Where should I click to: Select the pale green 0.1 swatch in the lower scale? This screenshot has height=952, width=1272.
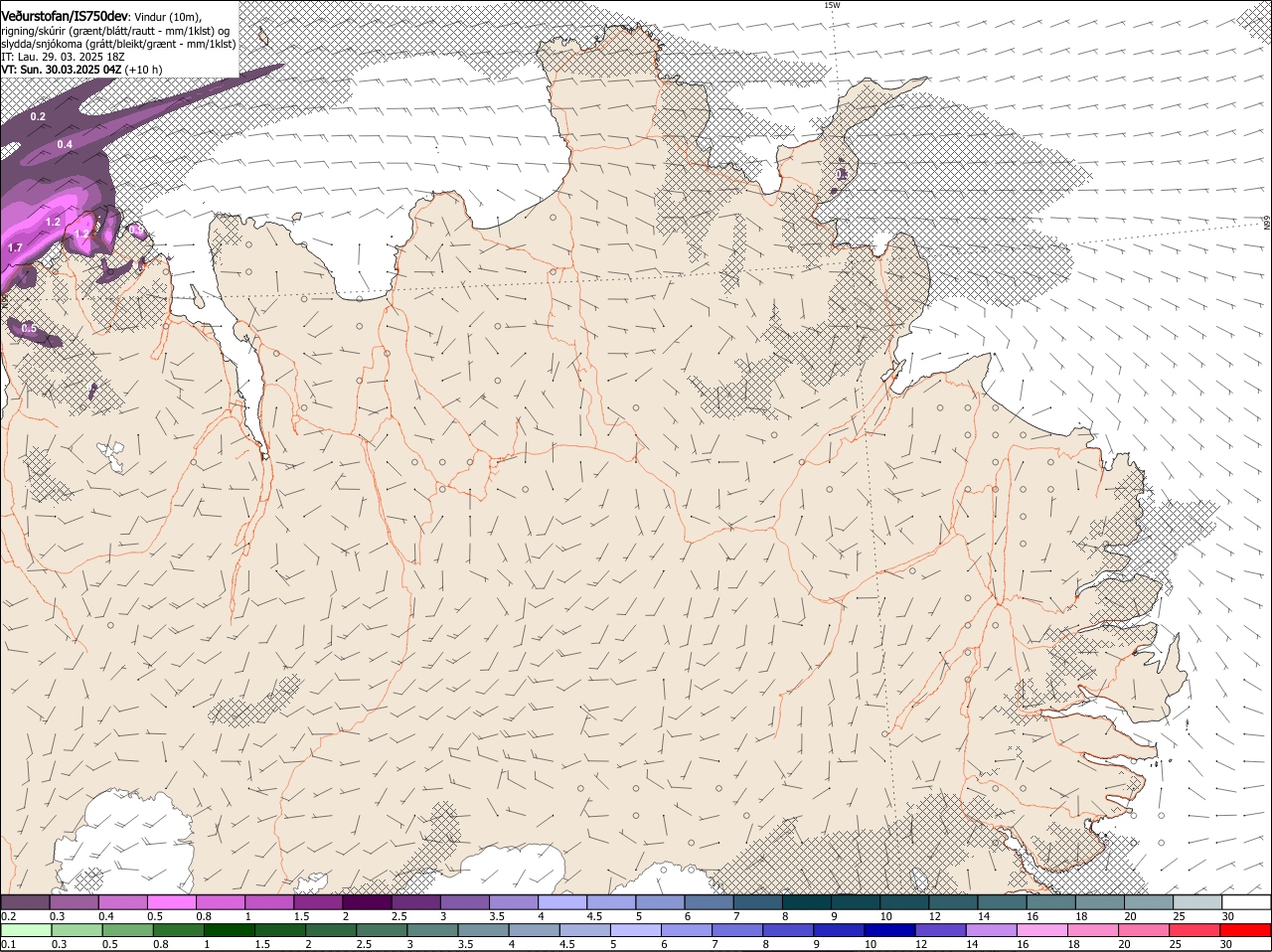click(x=26, y=931)
